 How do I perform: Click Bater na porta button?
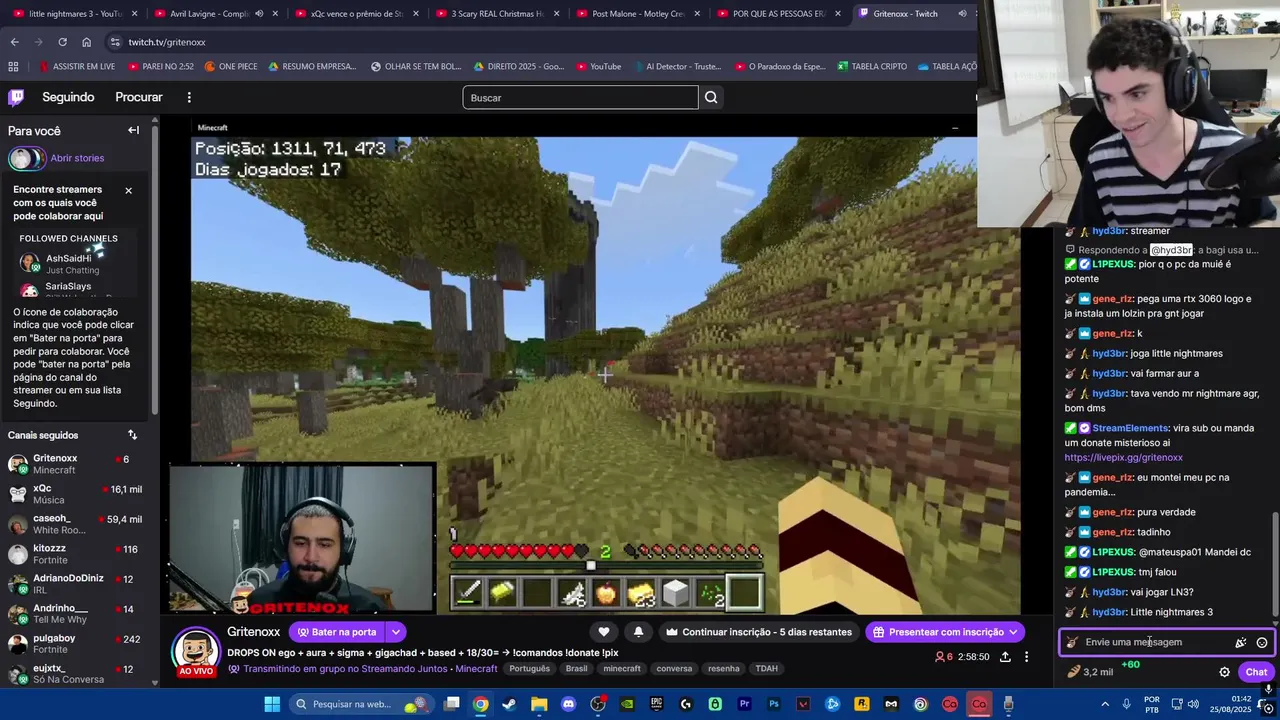[335, 632]
